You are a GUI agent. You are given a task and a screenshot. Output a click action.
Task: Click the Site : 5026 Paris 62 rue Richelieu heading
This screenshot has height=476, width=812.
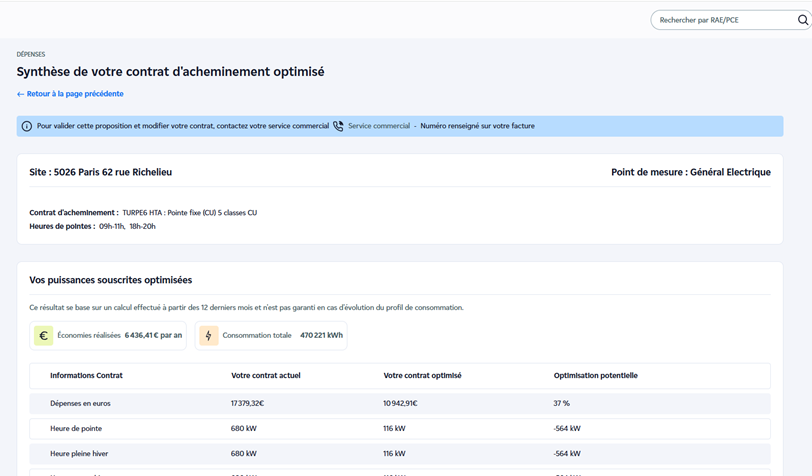pyautogui.click(x=100, y=172)
